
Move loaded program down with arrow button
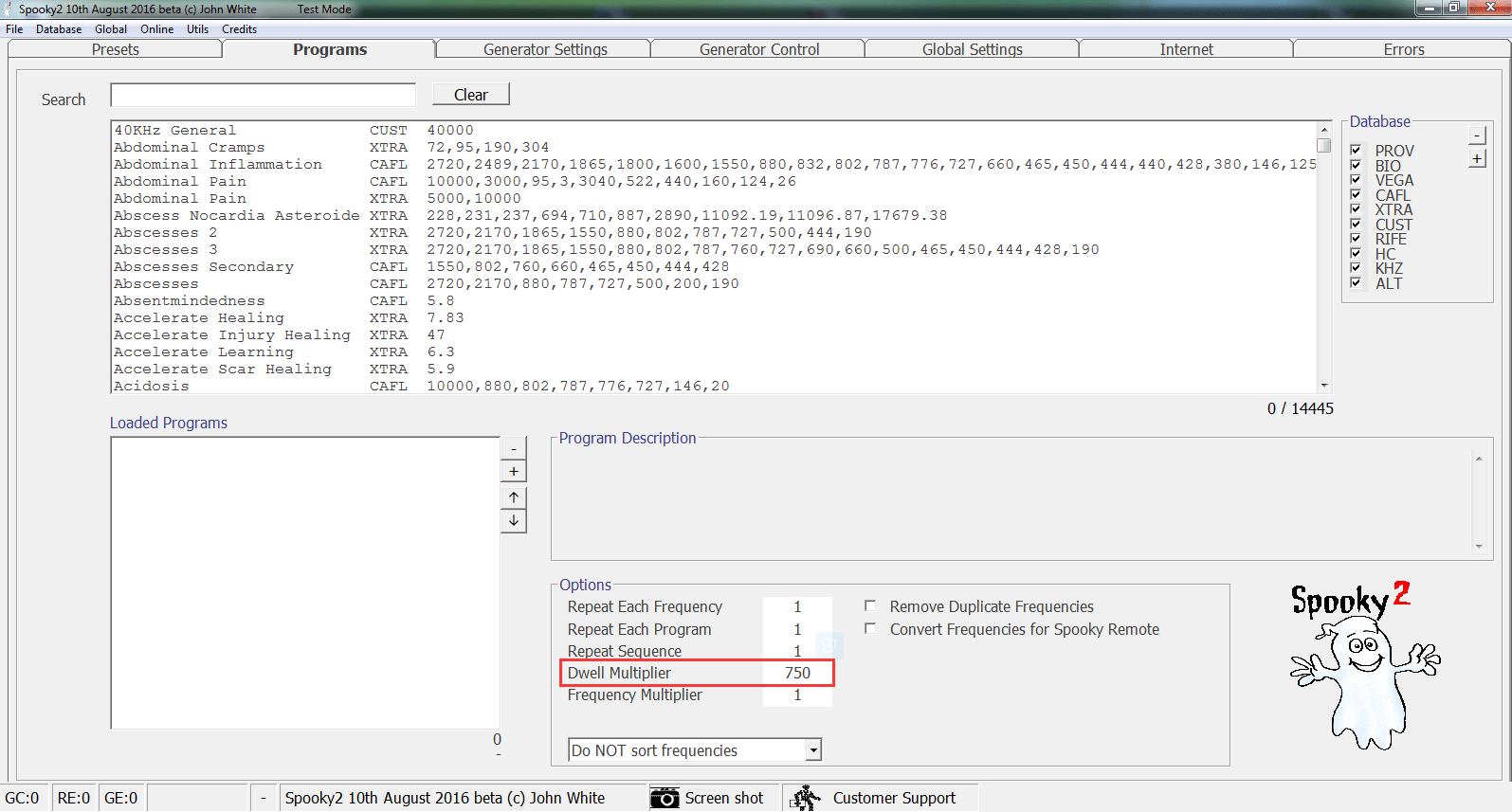(x=514, y=521)
